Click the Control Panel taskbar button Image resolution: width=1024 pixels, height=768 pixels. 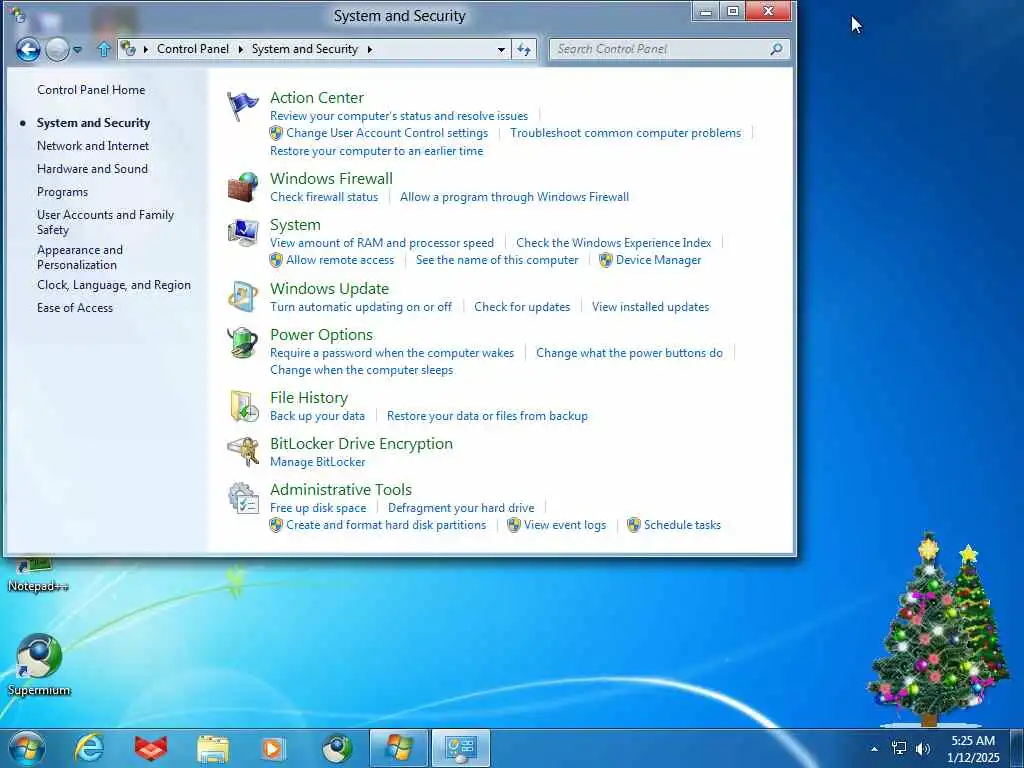coord(460,748)
